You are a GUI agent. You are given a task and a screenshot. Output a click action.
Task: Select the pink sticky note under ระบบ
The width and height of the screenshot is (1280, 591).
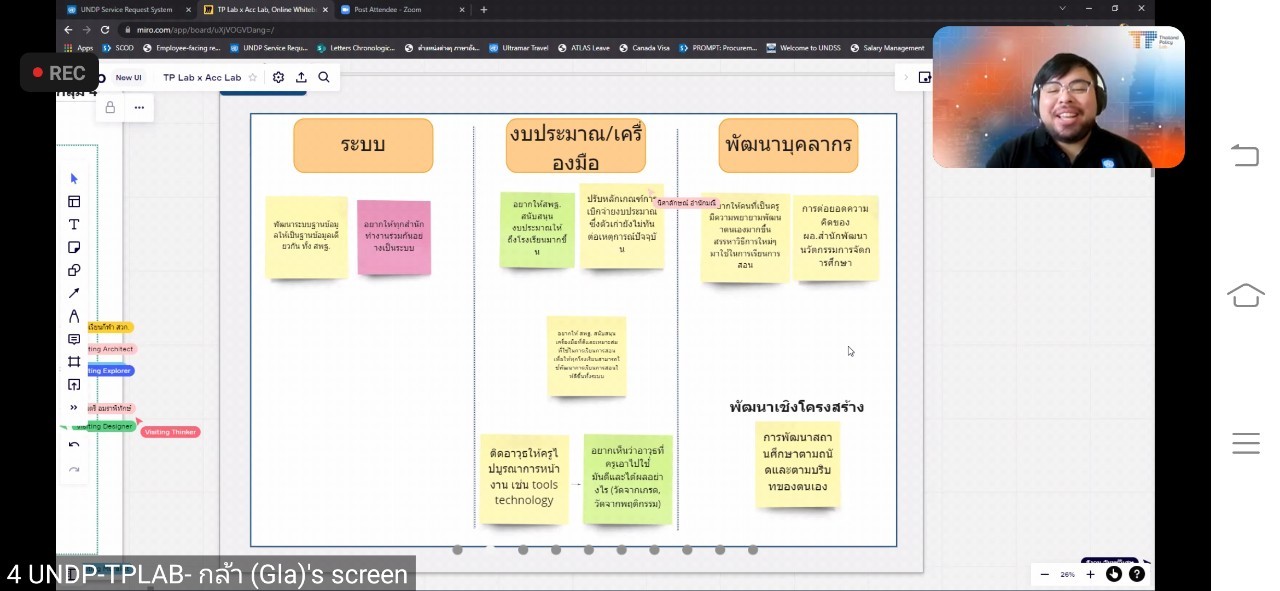(394, 237)
